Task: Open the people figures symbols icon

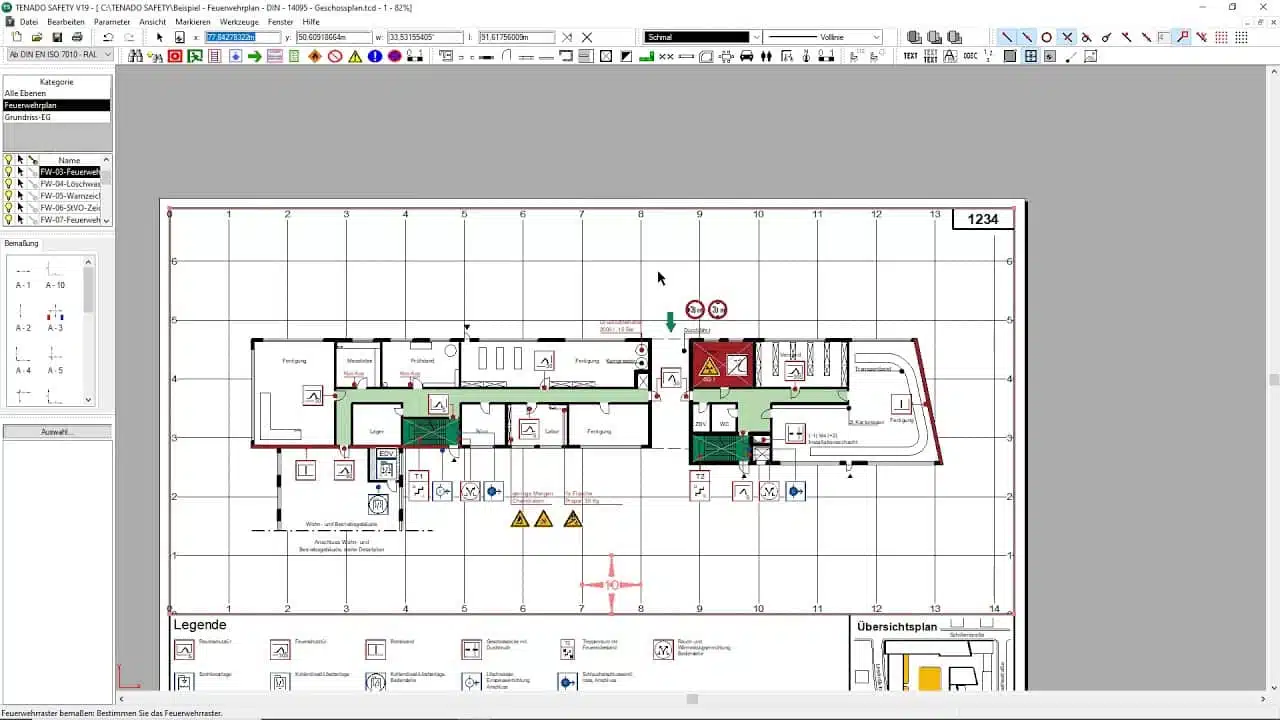Action: 766,56
